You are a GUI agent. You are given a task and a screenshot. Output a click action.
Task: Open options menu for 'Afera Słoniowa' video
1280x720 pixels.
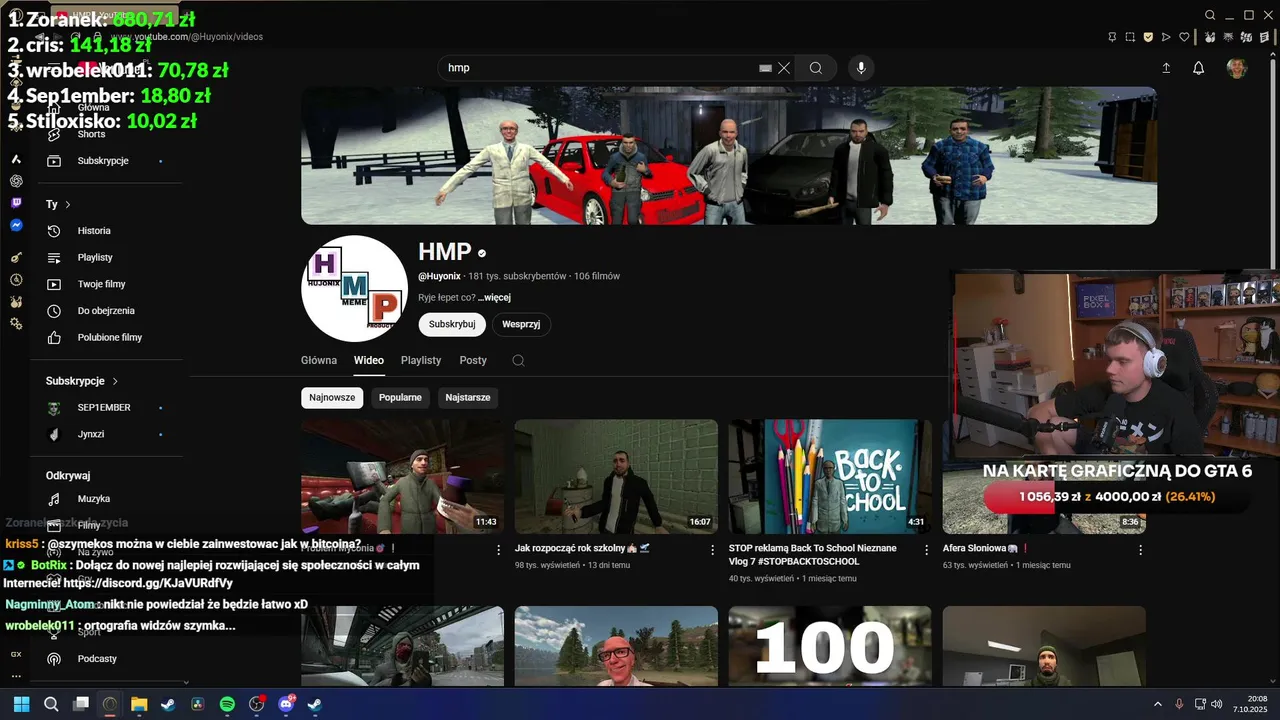click(x=1140, y=549)
